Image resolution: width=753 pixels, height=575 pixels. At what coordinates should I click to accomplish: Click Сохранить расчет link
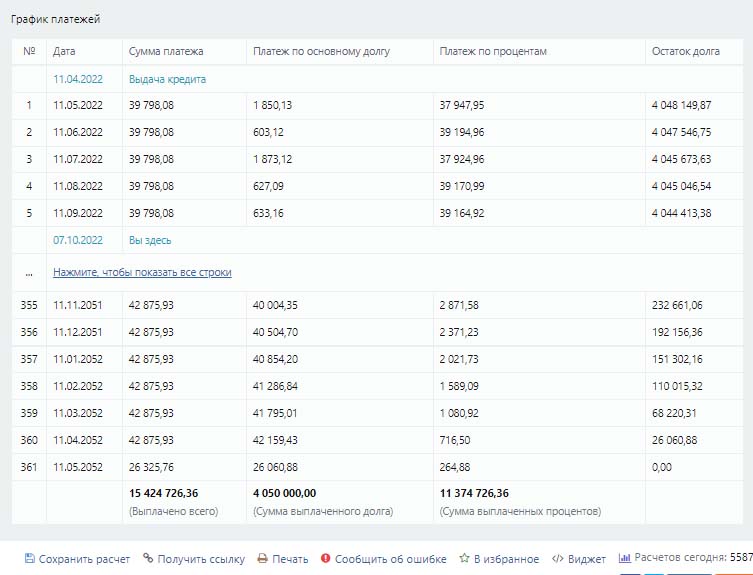[x=85, y=559]
